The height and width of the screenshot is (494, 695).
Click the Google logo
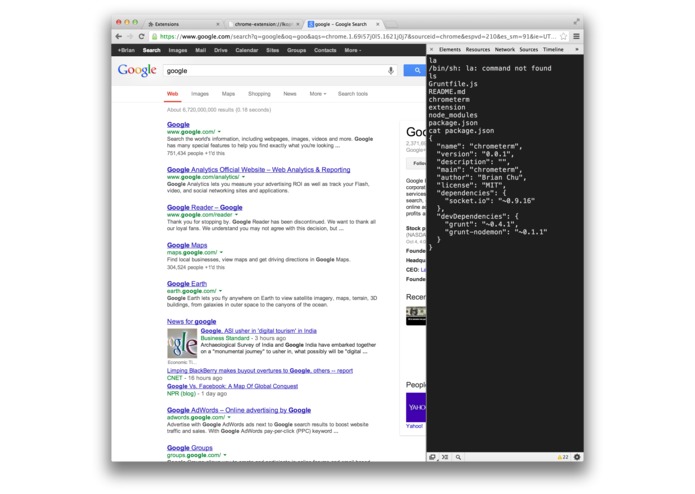pyautogui.click(x=137, y=70)
